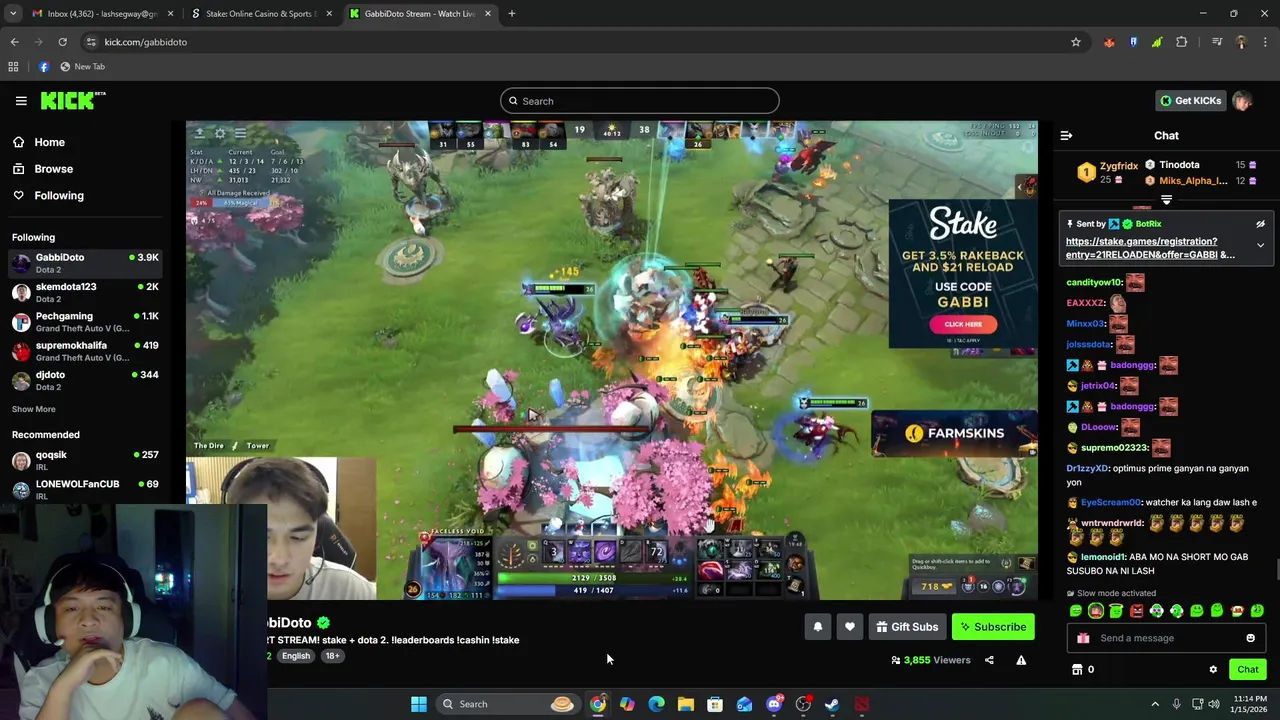1280x720 pixels.
Task: Expand the gift leaderboard chevron
Action: (1166, 201)
